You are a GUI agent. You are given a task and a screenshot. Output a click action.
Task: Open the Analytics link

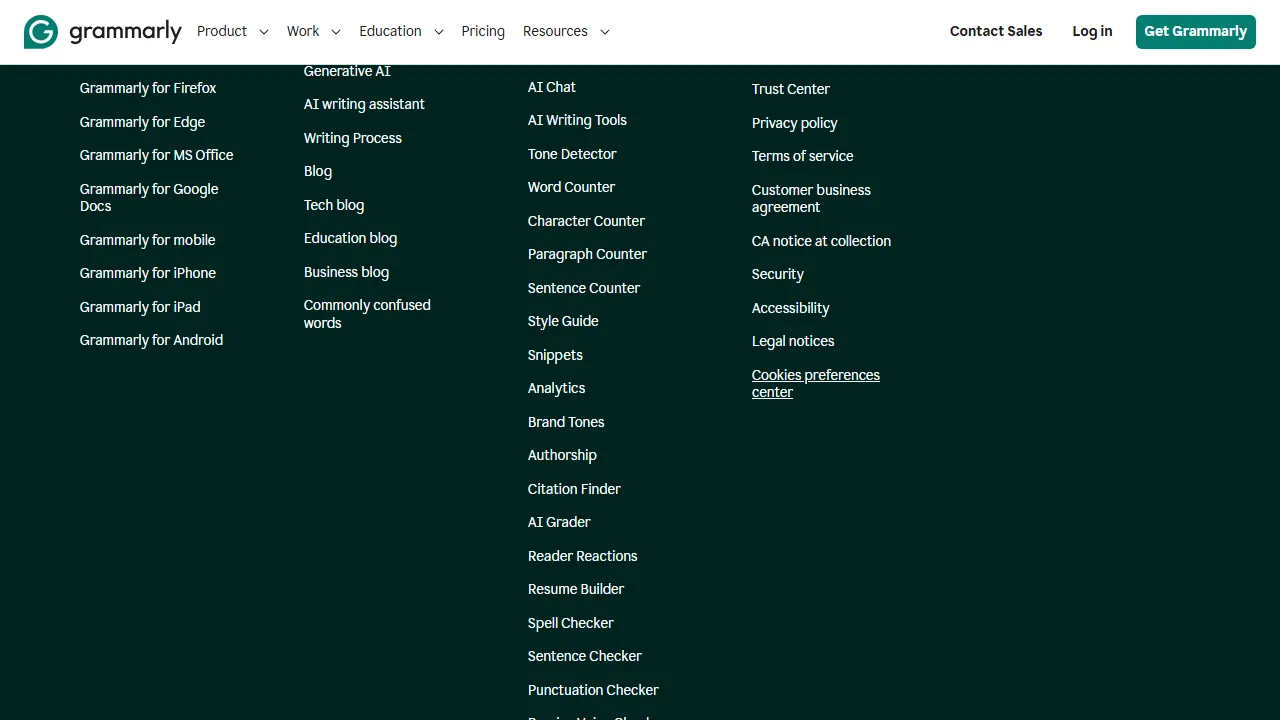556,388
